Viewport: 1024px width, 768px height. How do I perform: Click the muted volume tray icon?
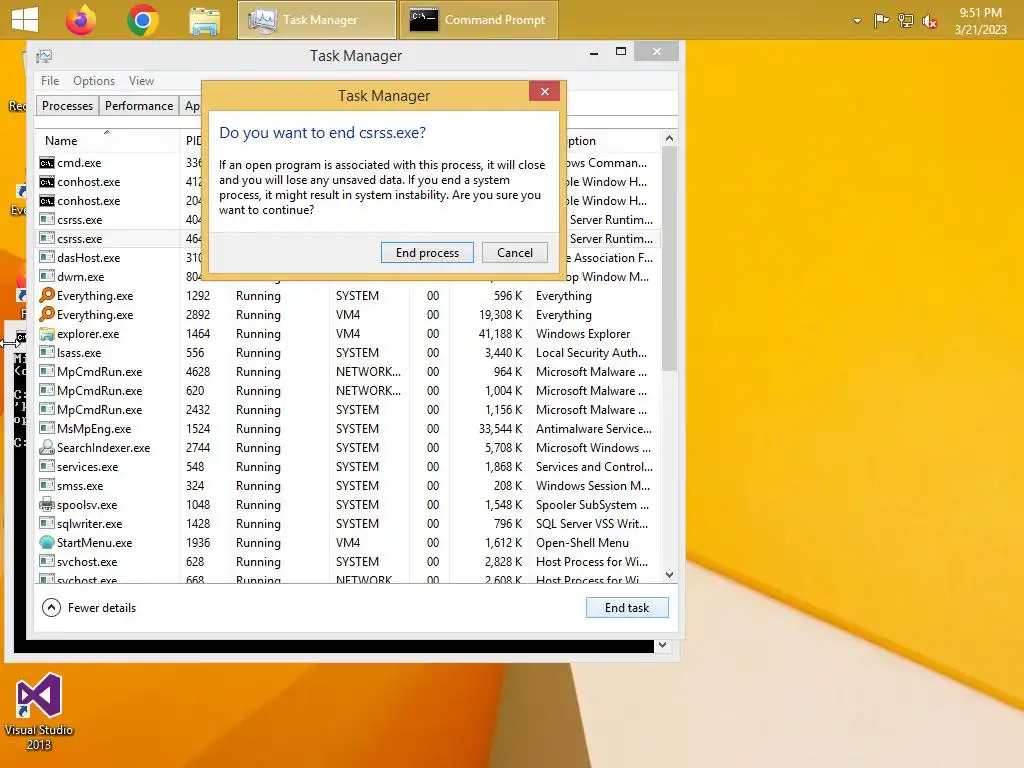(x=929, y=22)
